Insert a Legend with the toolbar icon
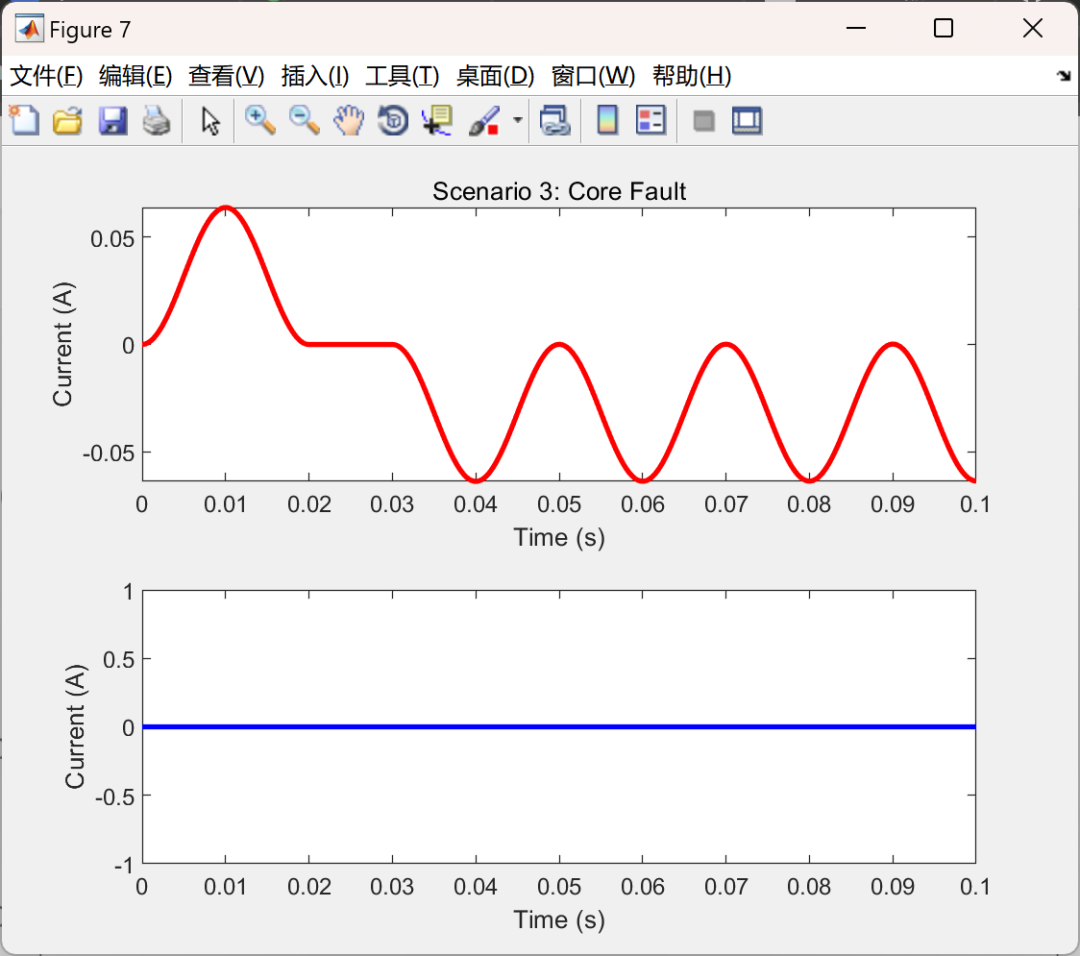The height and width of the screenshot is (956, 1080). 651,121
